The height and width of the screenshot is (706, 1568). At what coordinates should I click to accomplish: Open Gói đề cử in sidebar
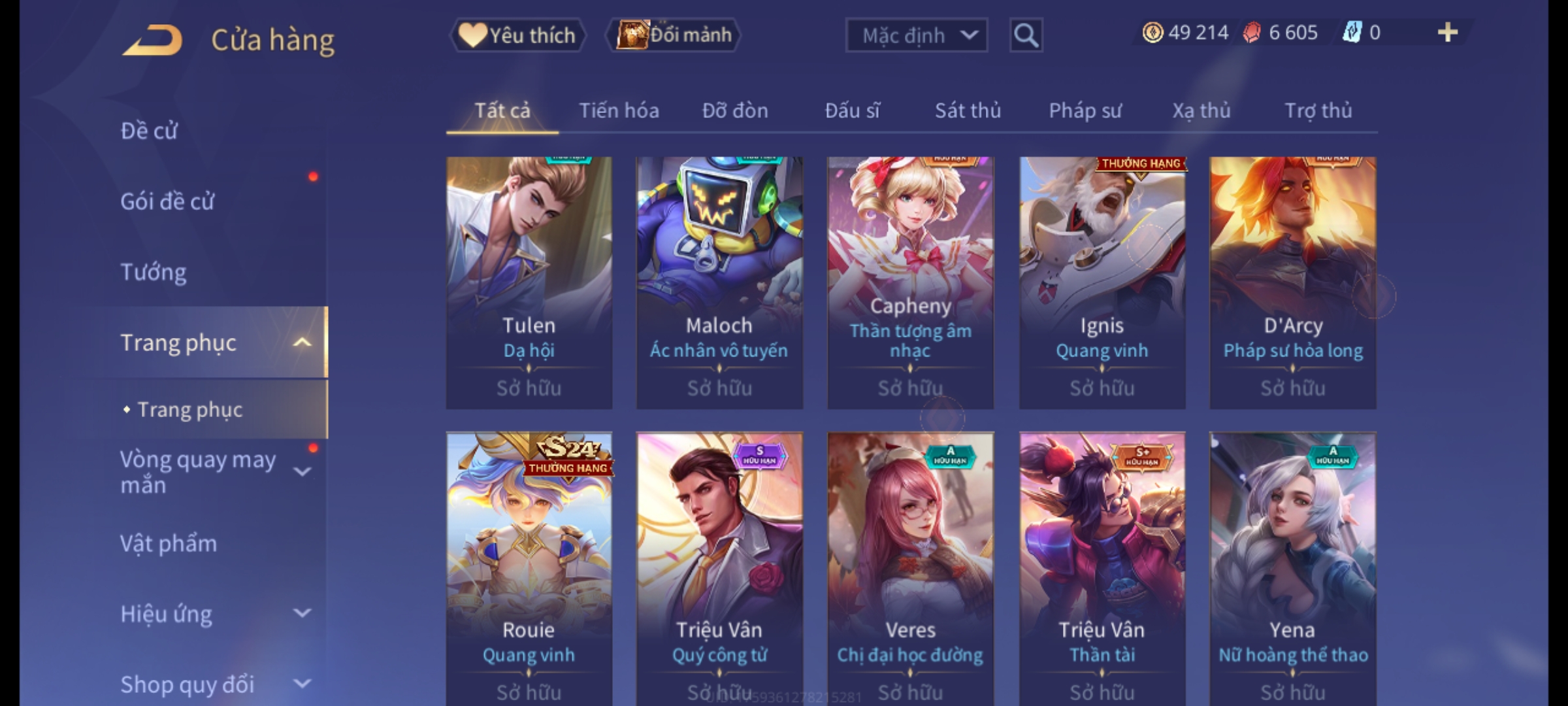pyautogui.click(x=167, y=201)
